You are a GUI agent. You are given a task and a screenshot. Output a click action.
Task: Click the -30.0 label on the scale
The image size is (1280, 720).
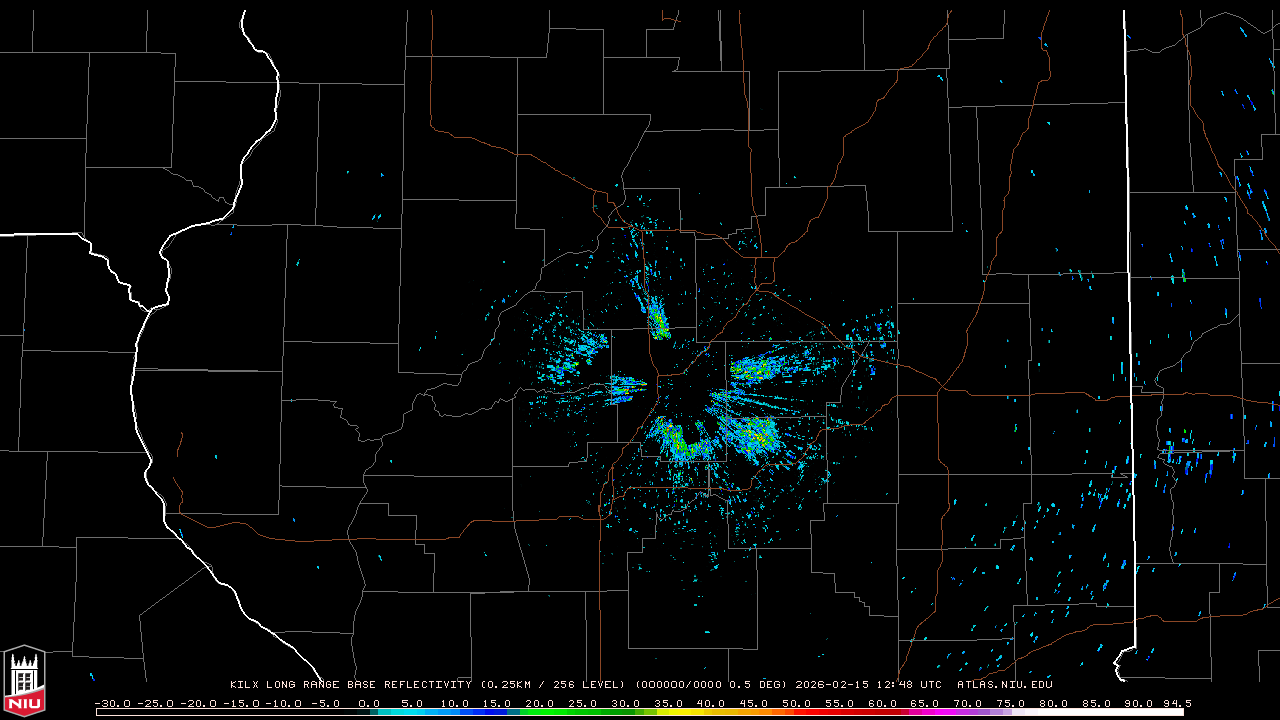[112, 703]
